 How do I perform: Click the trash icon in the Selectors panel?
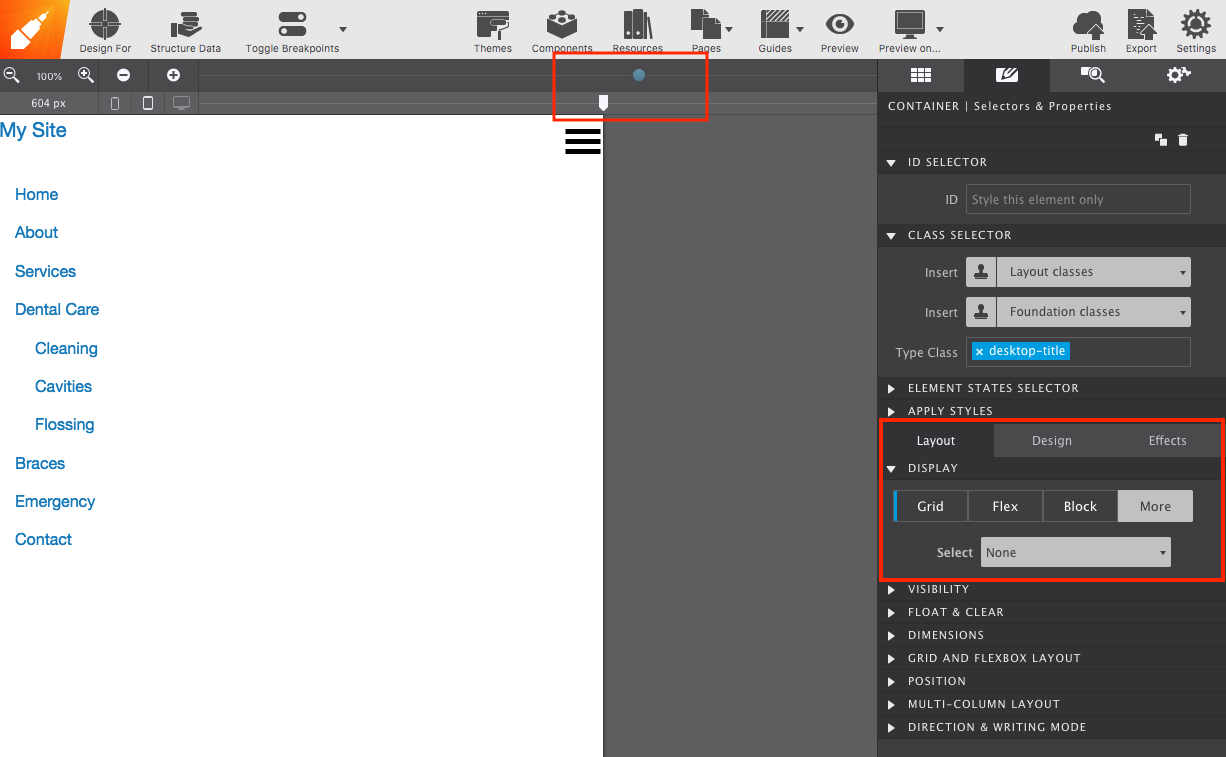tap(1183, 140)
